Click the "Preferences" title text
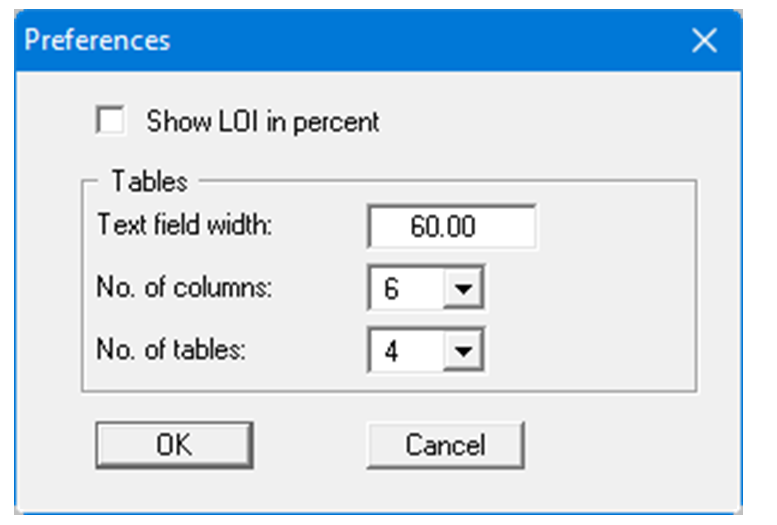 (97, 40)
